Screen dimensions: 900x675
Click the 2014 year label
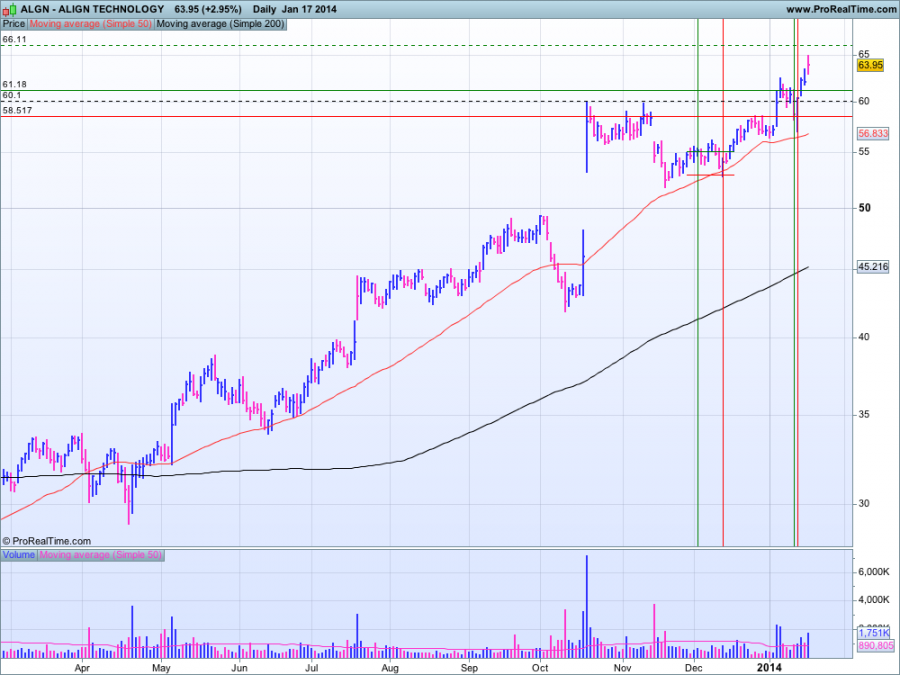click(x=769, y=667)
